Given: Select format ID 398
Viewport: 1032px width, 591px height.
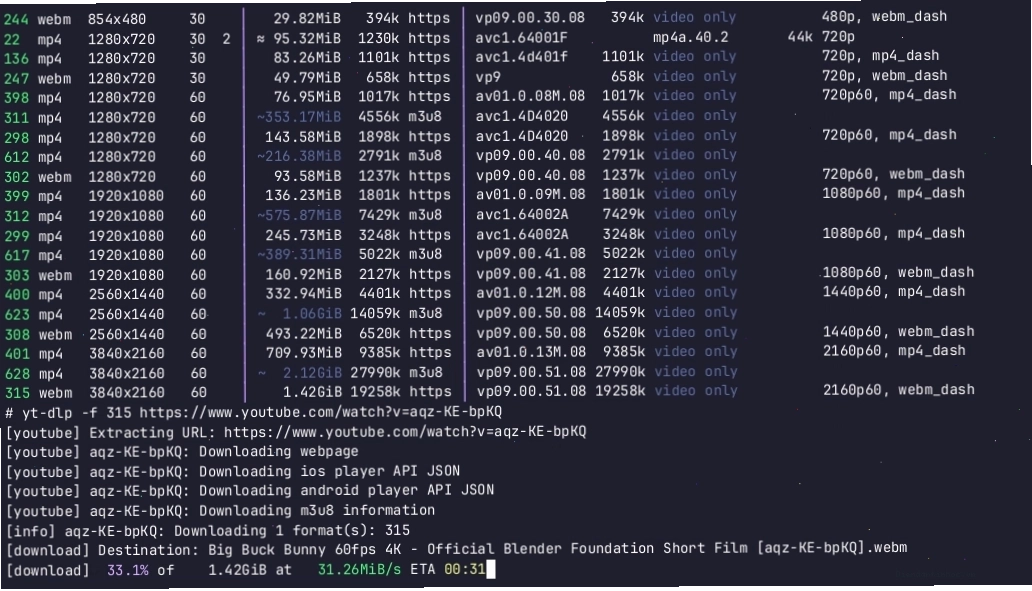Looking at the screenshot, I should click(16, 98).
